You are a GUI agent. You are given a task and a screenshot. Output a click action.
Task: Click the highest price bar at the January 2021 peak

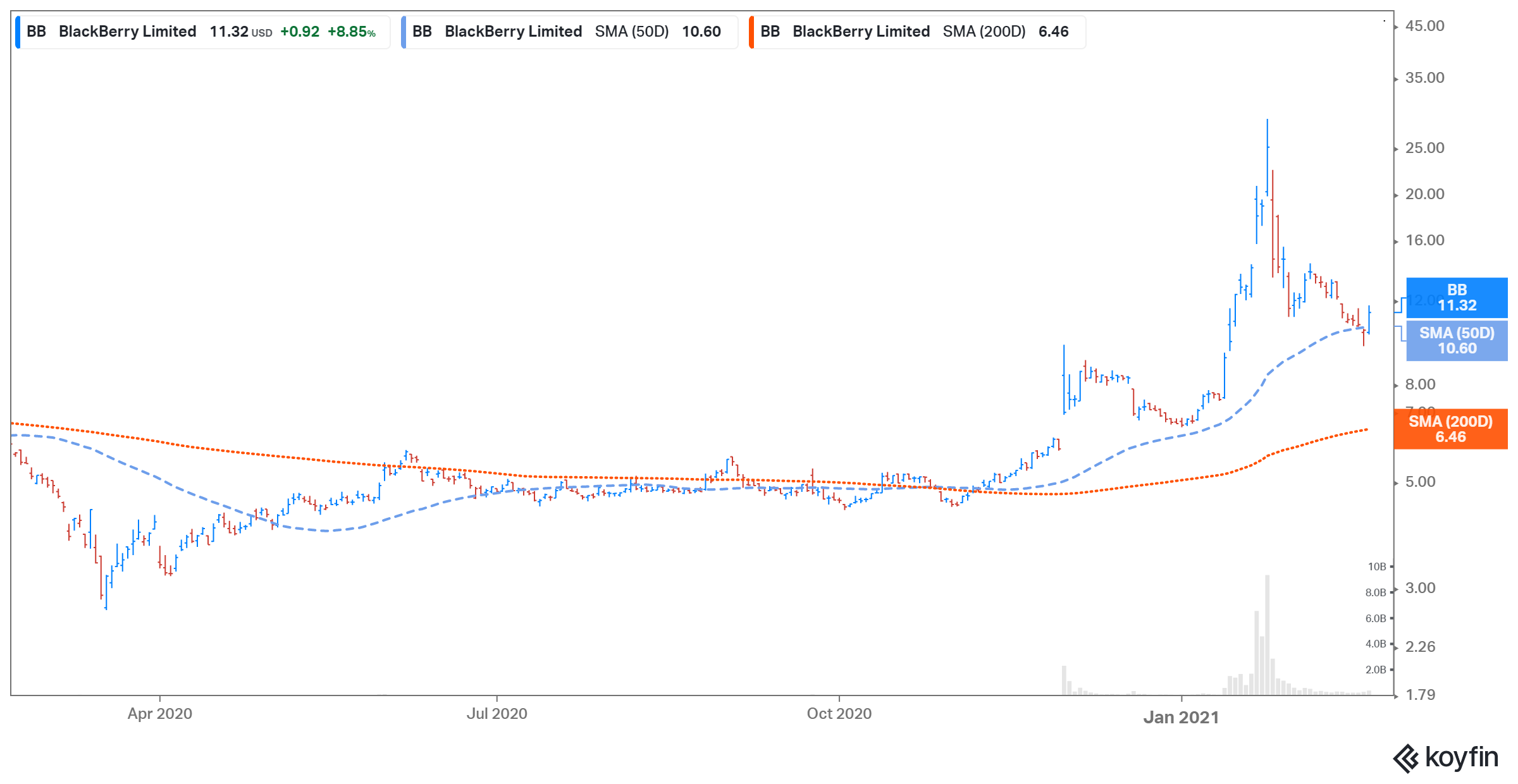tap(1268, 157)
